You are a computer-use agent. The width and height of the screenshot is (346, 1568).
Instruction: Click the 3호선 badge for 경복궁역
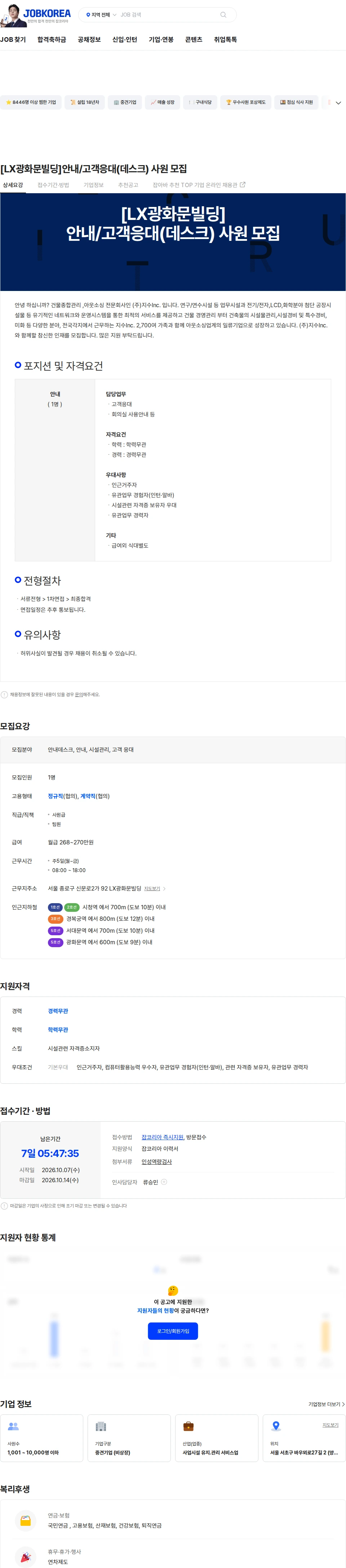[56, 919]
